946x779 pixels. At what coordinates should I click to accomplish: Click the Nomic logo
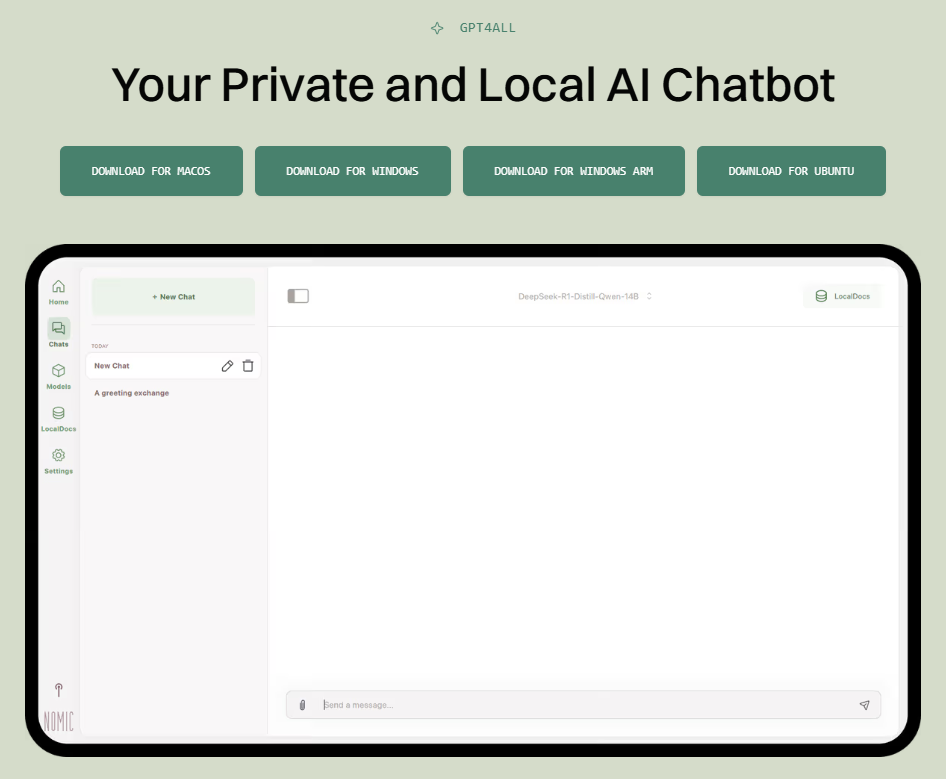point(59,721)
